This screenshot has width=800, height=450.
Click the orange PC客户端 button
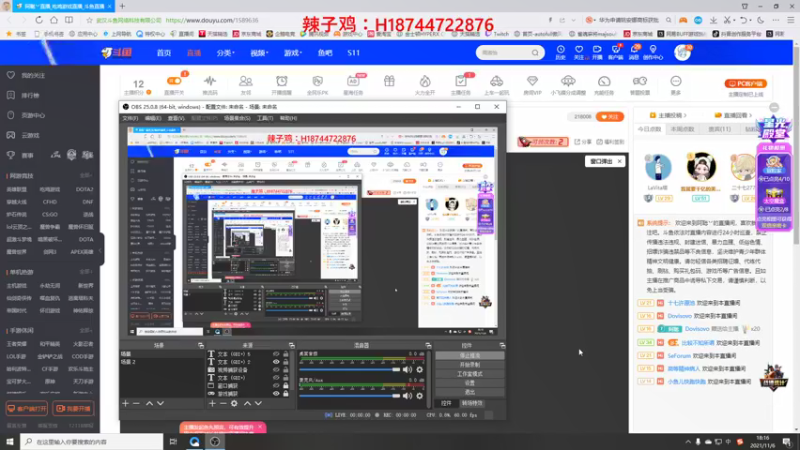pyautogui.click(x=745, y=84)
